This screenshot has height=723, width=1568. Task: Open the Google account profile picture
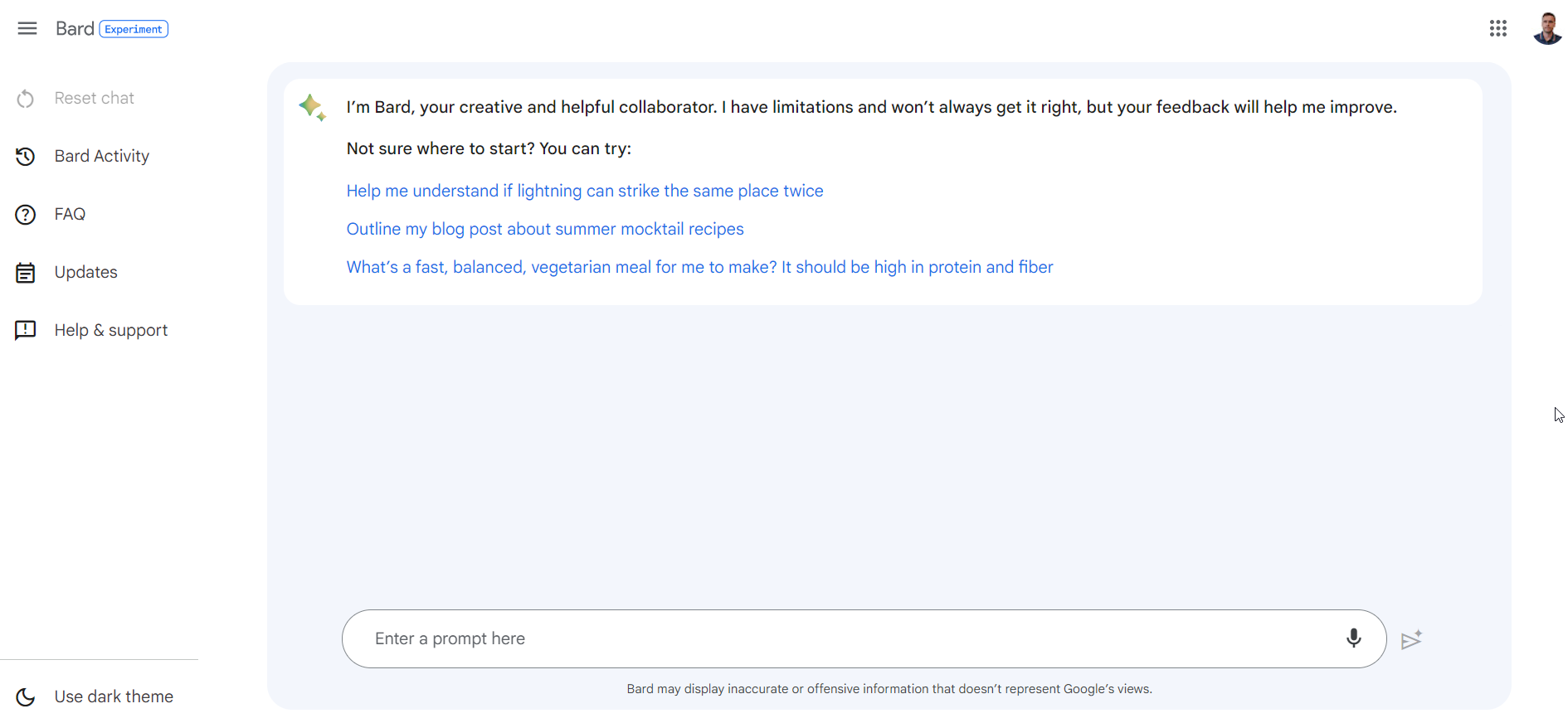[x=1547, y=29]
